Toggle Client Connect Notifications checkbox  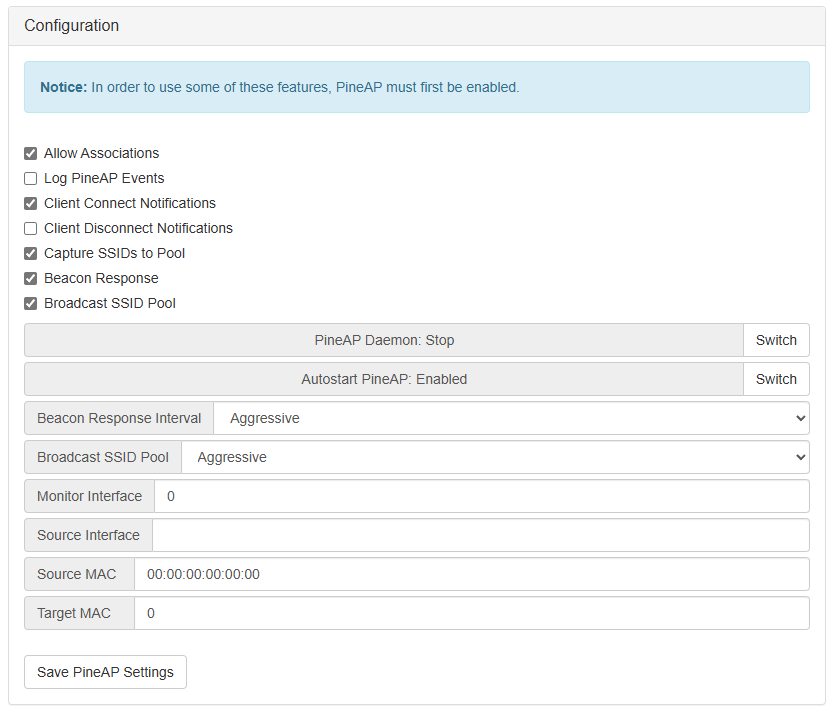click(x=31, y=203)
